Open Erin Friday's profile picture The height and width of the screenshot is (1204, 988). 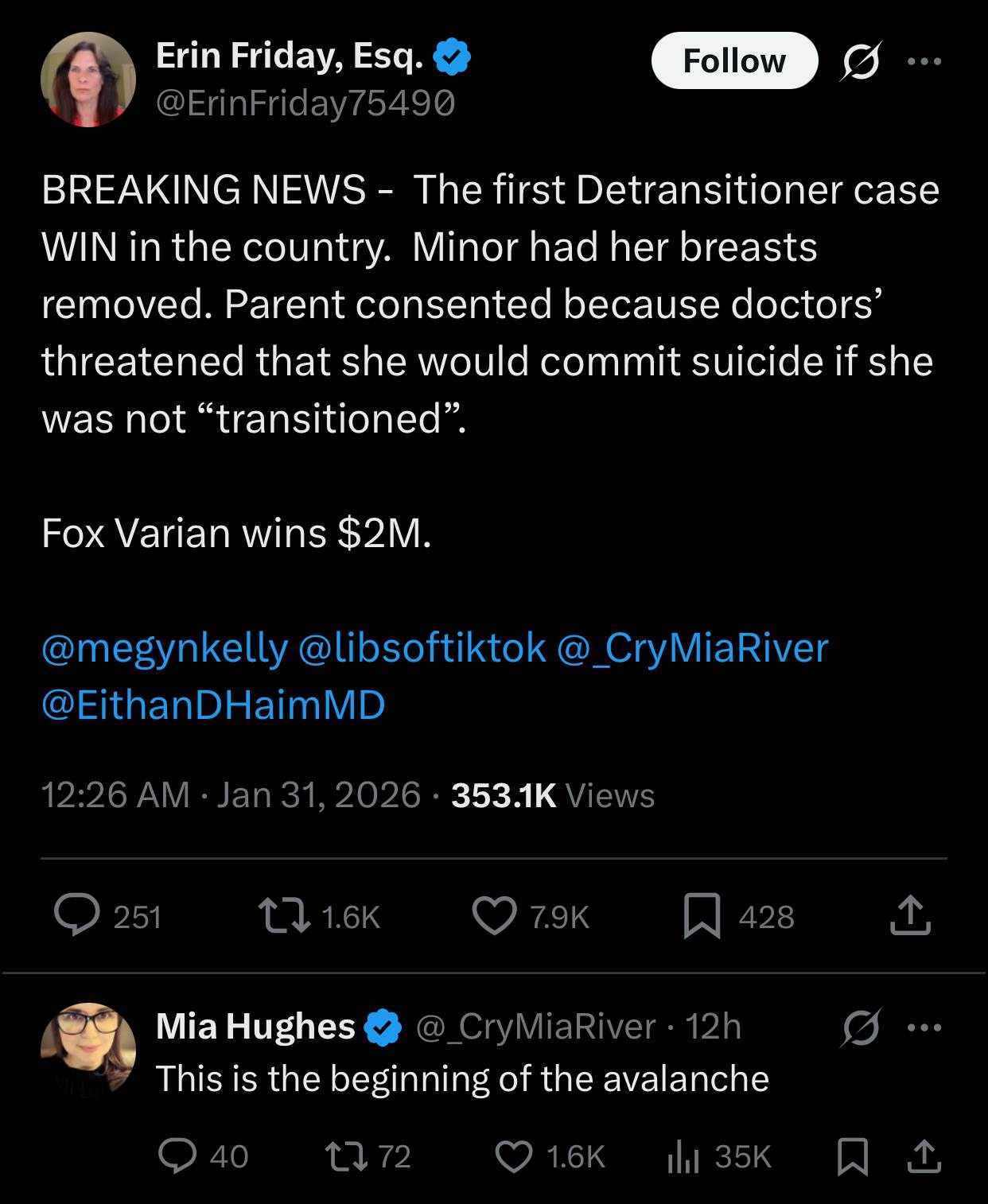click(x=88, y=80)
